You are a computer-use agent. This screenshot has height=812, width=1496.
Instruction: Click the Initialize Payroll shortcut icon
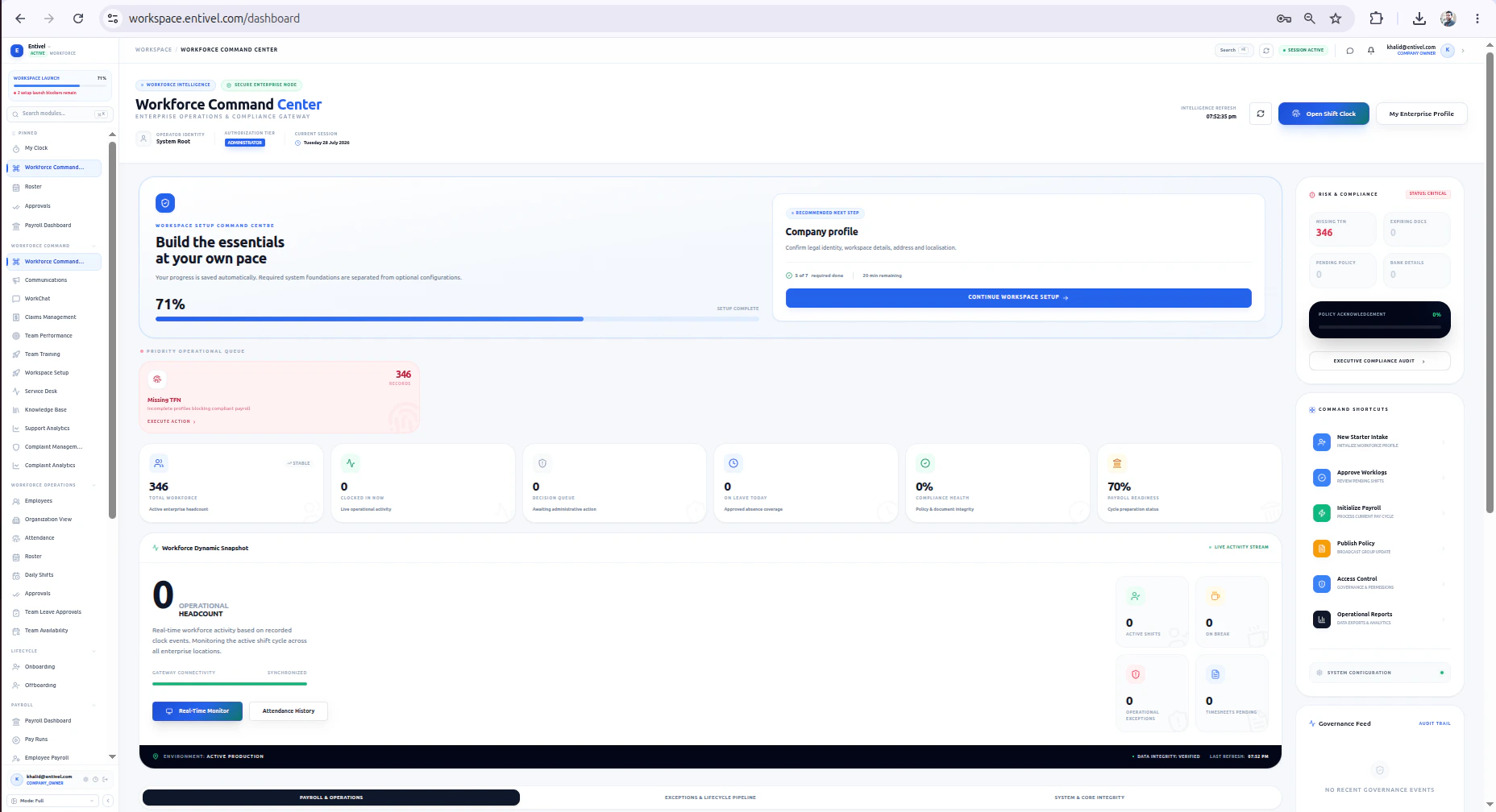tap(1322, 512)
